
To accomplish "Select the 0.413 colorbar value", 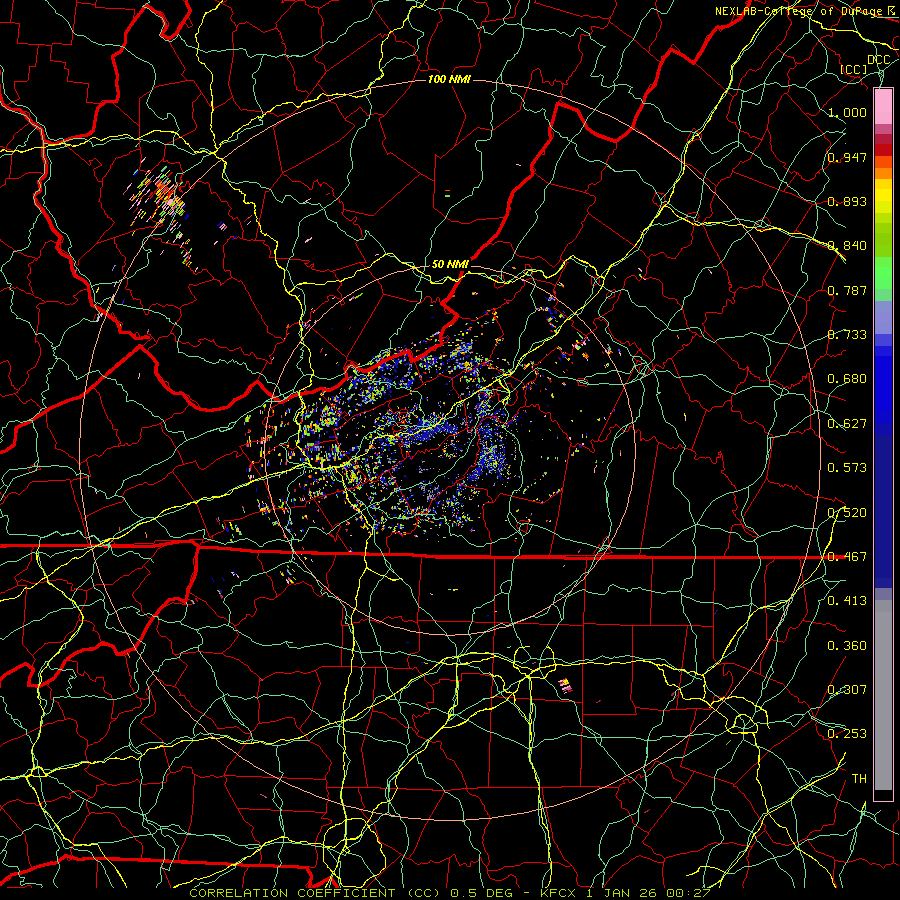I will coord(847,601).
